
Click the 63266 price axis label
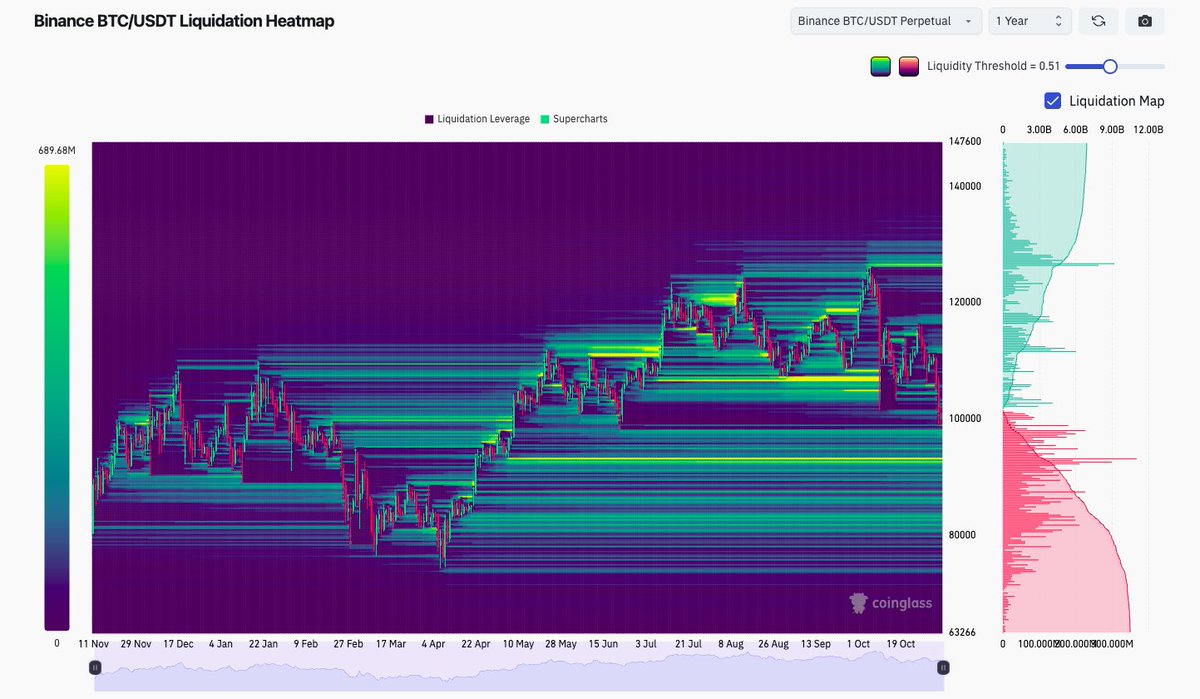pyautogui.click(x=962, y=632)
